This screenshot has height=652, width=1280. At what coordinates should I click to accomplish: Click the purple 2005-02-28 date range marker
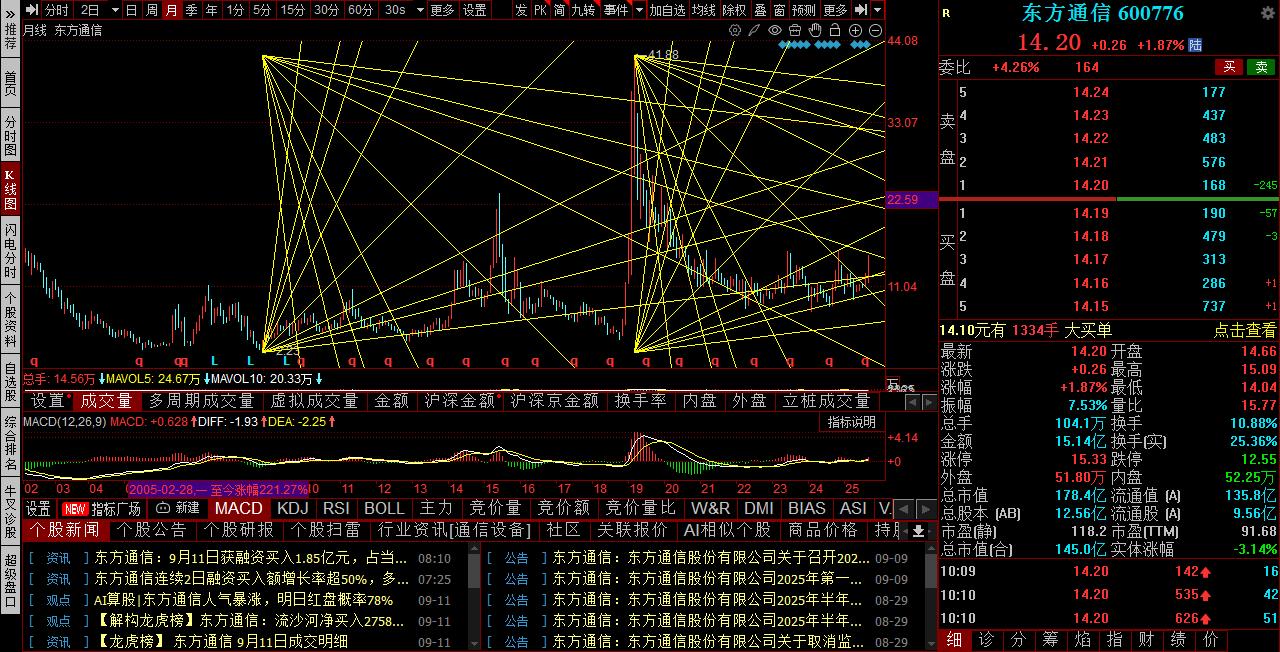click(x=219, y=489)
